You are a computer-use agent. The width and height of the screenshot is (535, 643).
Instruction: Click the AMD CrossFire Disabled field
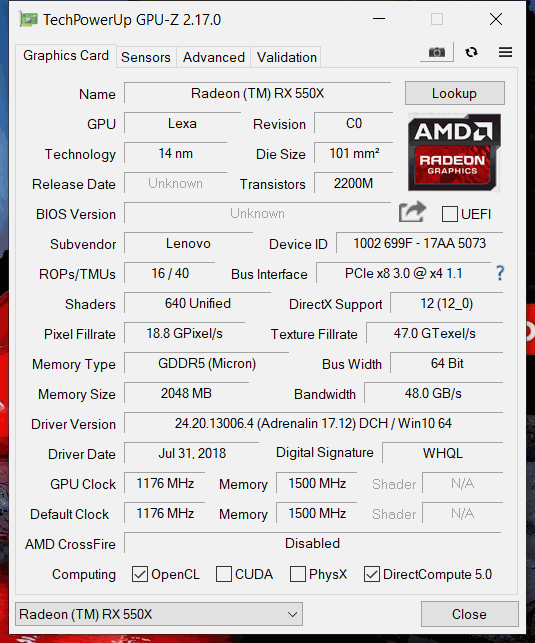tap(313, 543)
